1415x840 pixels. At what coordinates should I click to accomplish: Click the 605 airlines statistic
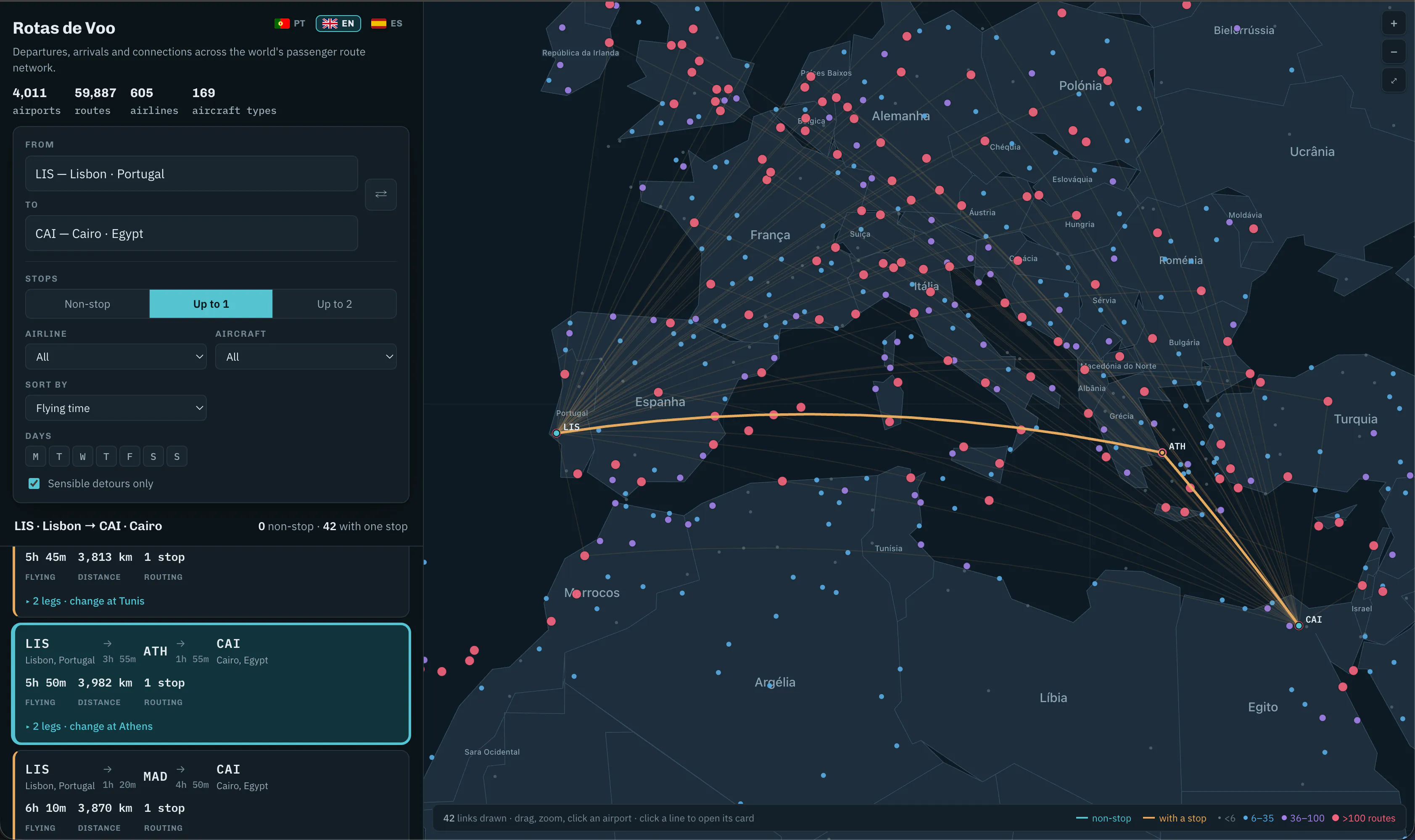154,101
